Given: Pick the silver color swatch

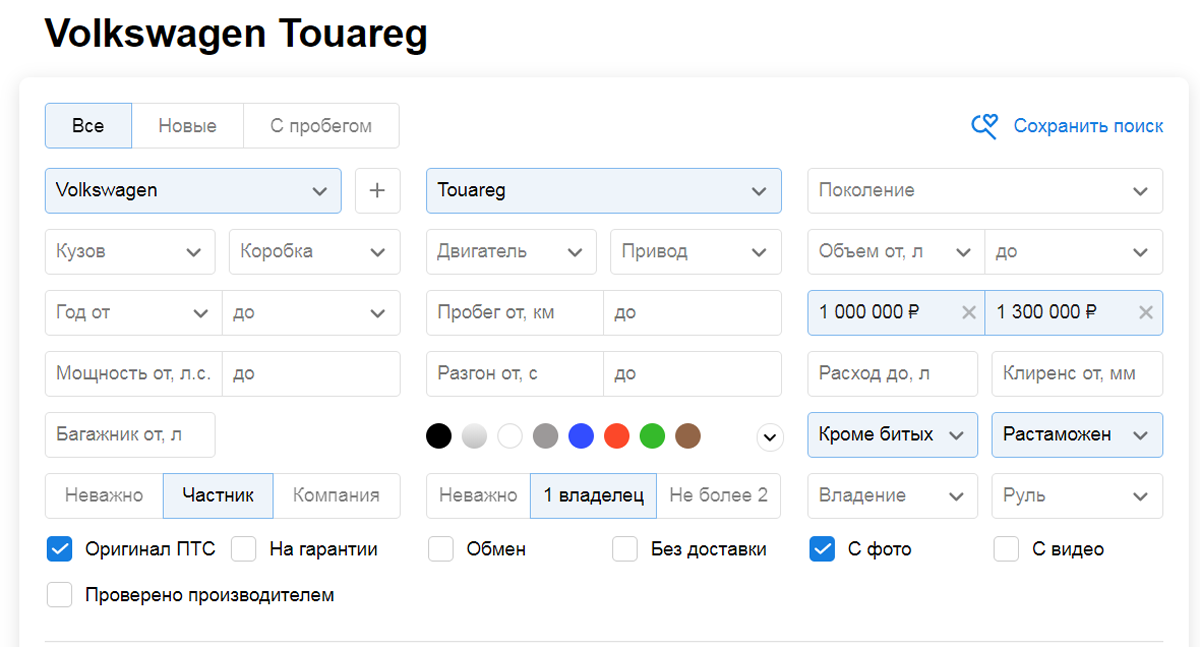Looking at the screenshot, I should pos(474,436).
